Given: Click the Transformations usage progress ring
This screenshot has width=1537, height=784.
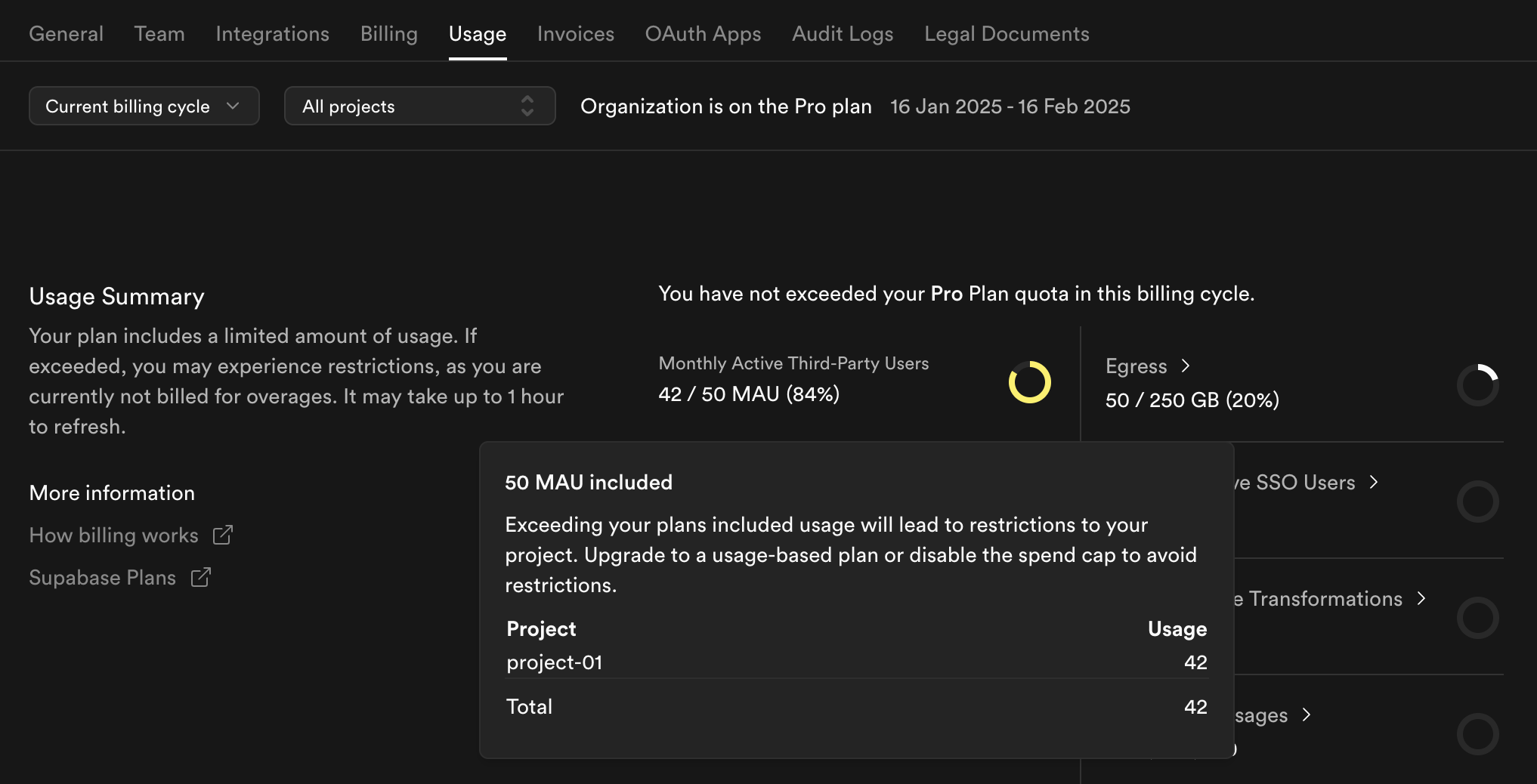Looking at the screenshot, I should click(x=1478, y=618).
